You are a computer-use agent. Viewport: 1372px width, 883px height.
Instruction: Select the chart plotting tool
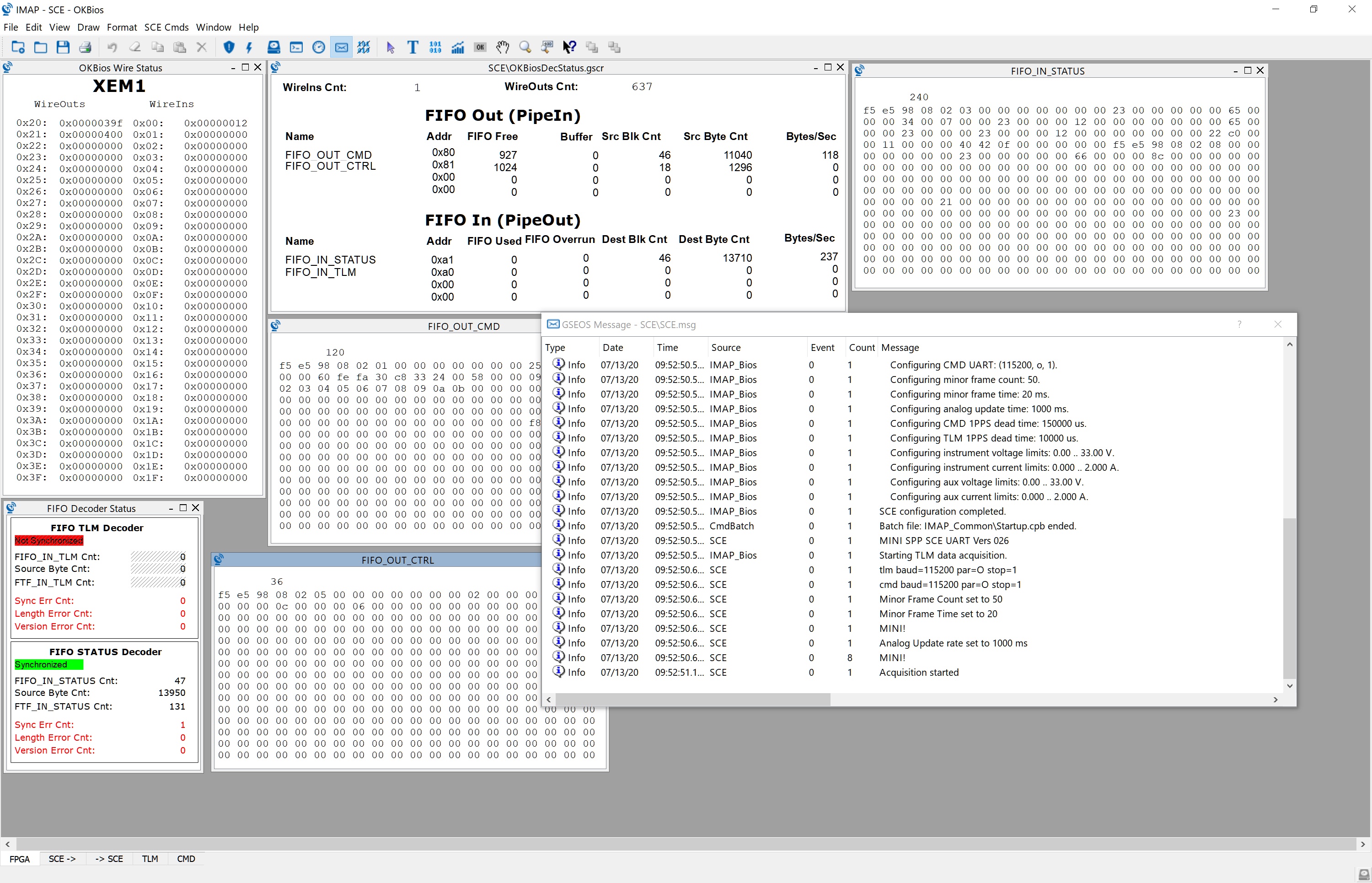(x=458, y=47)
